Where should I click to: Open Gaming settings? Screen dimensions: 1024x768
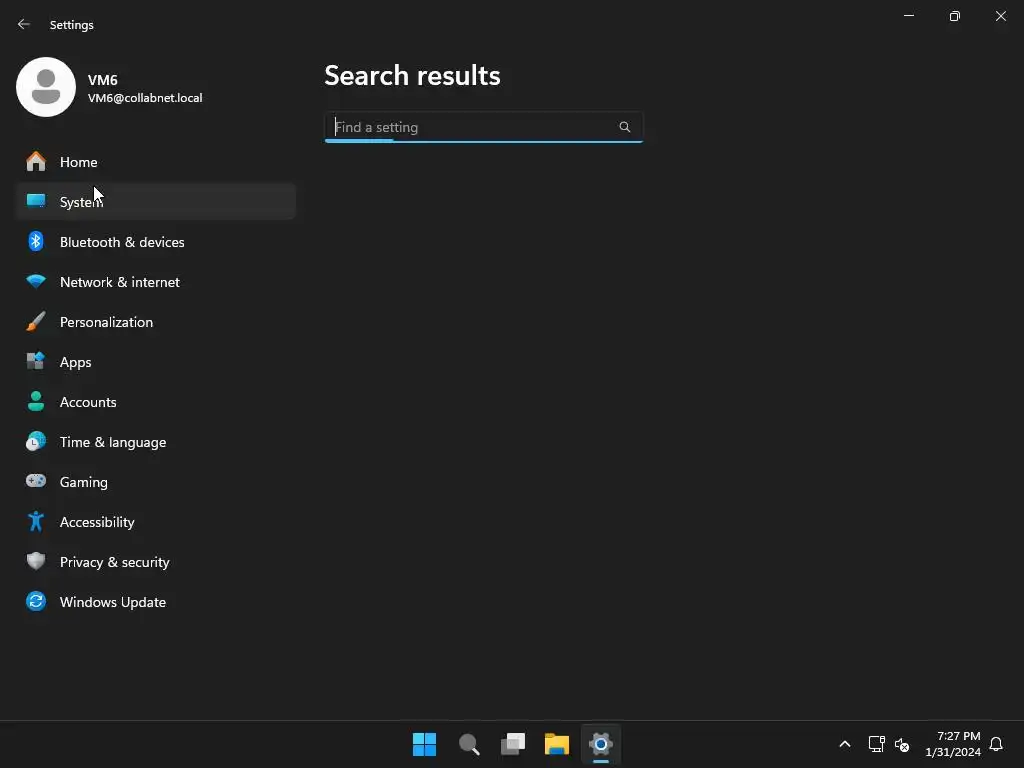[155, 481]
